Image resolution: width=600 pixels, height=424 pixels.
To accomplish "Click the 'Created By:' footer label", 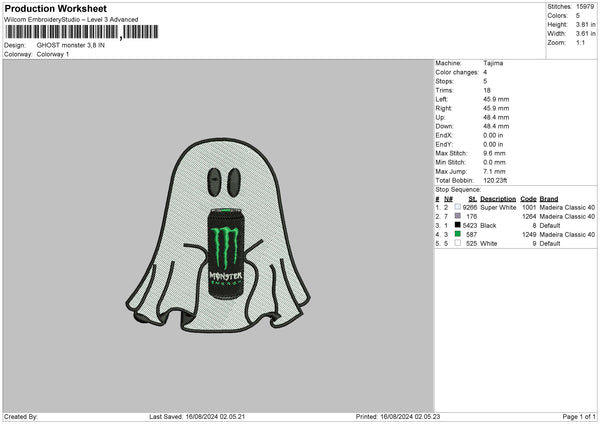I will pos(21,417).
